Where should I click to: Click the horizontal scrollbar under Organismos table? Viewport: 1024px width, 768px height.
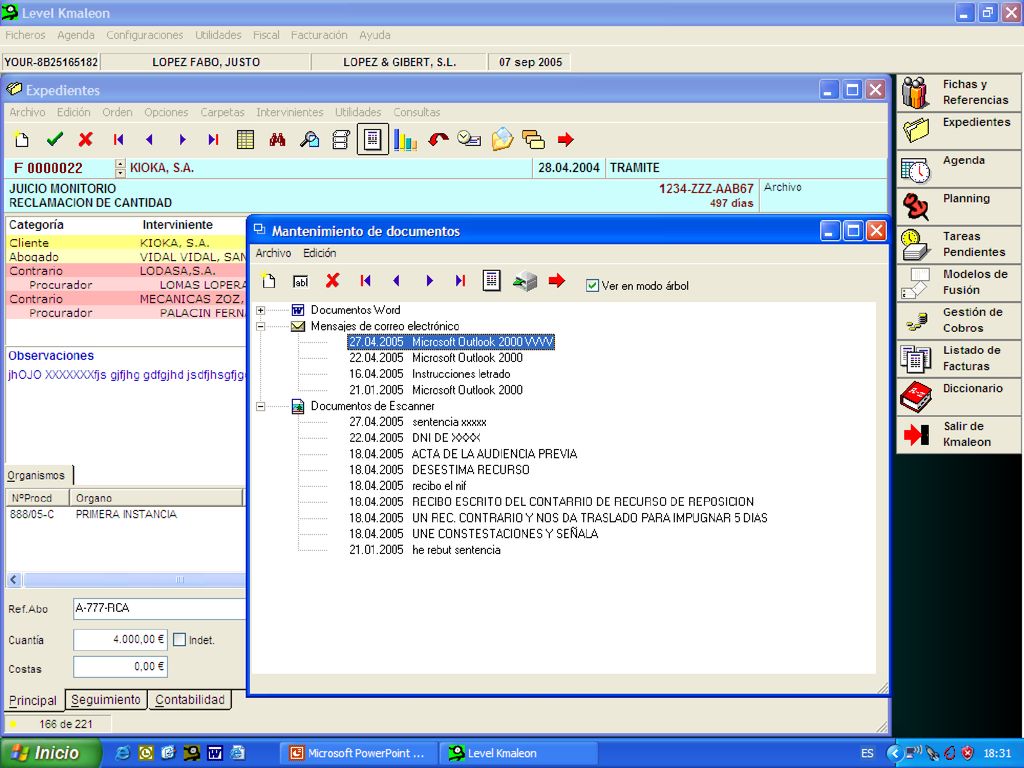125,579
